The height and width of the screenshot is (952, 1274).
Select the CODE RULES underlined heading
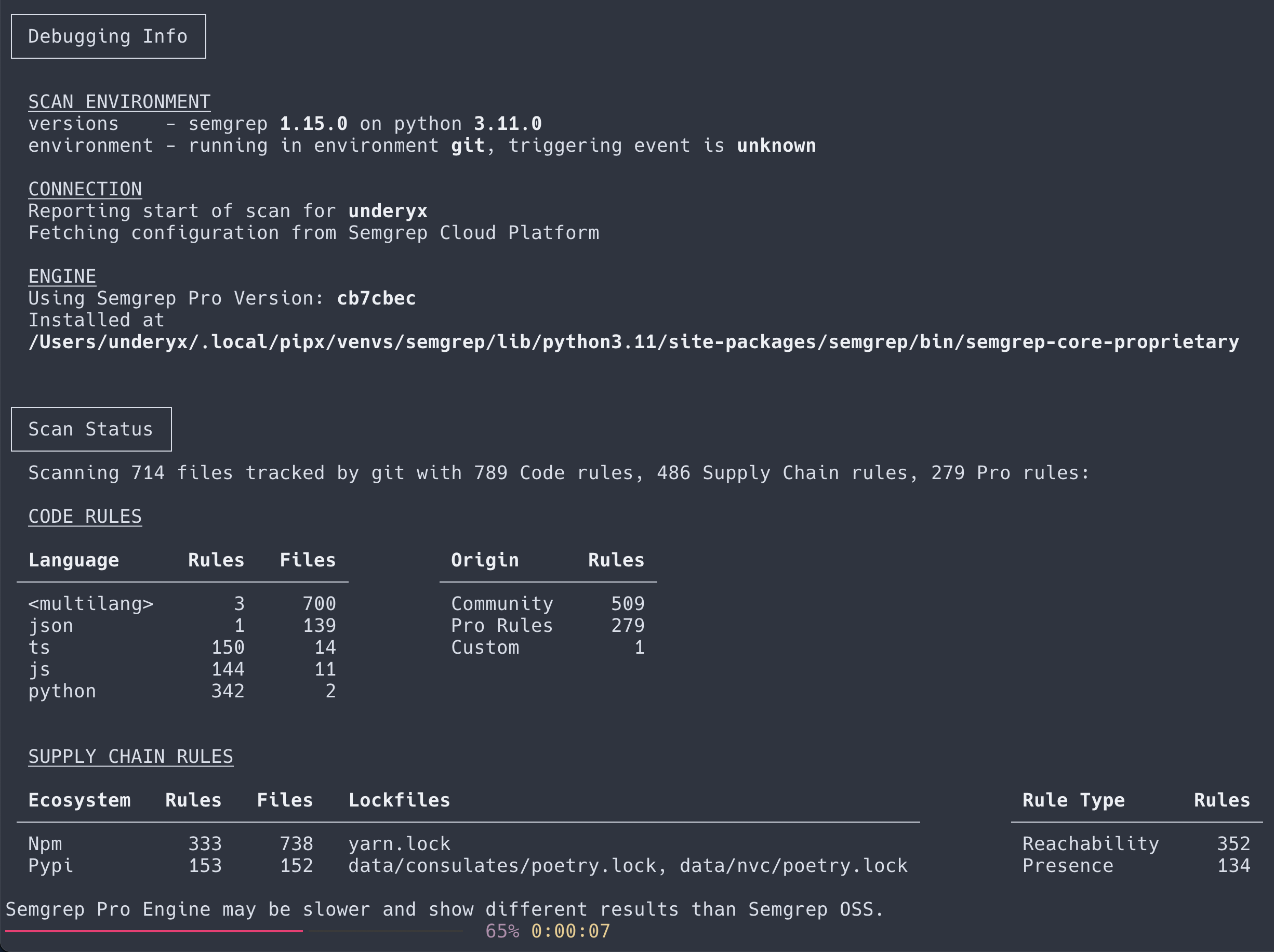(x=85, y=516)
